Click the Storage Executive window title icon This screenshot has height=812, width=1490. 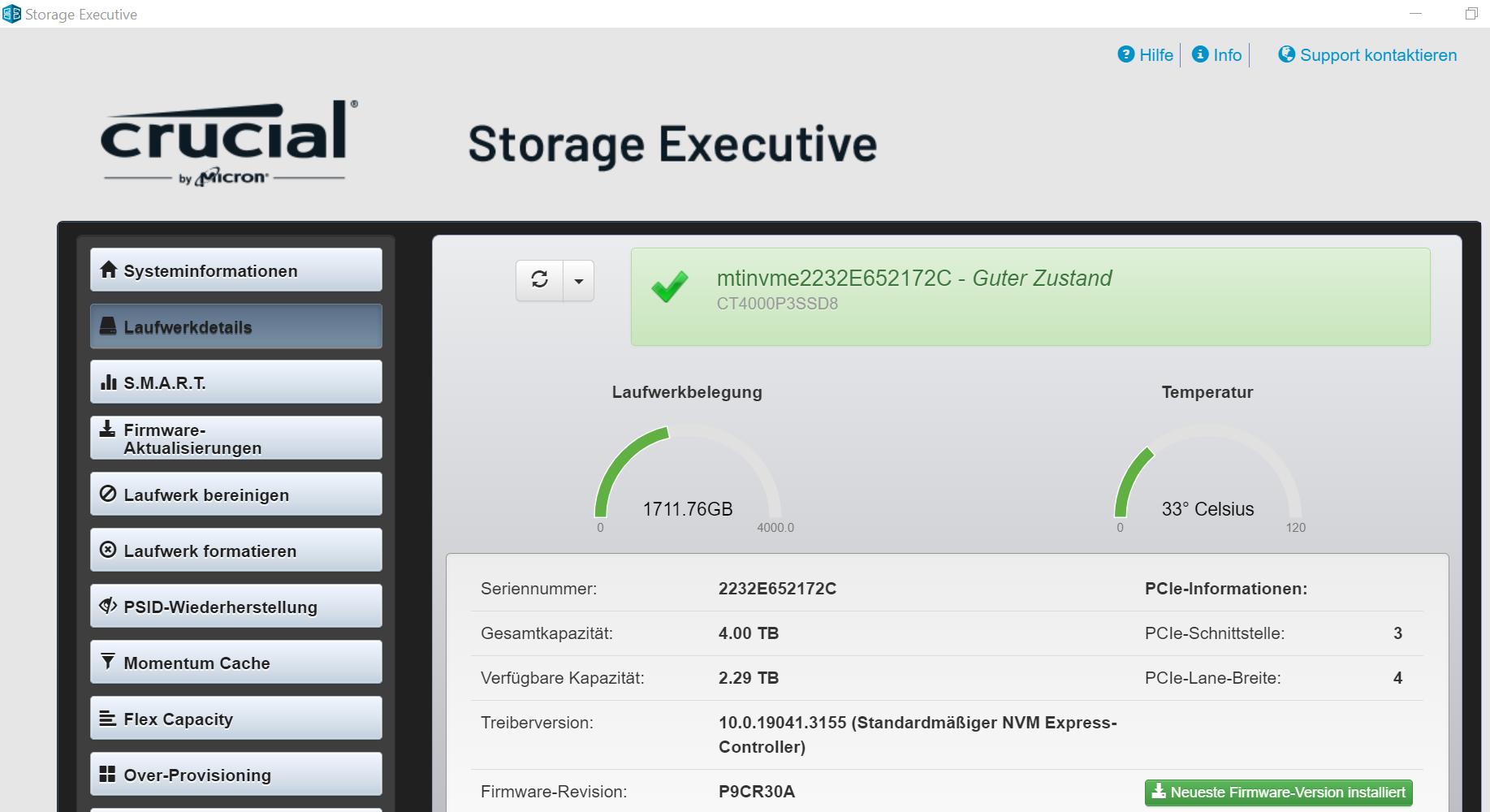(x=11, y=14)
